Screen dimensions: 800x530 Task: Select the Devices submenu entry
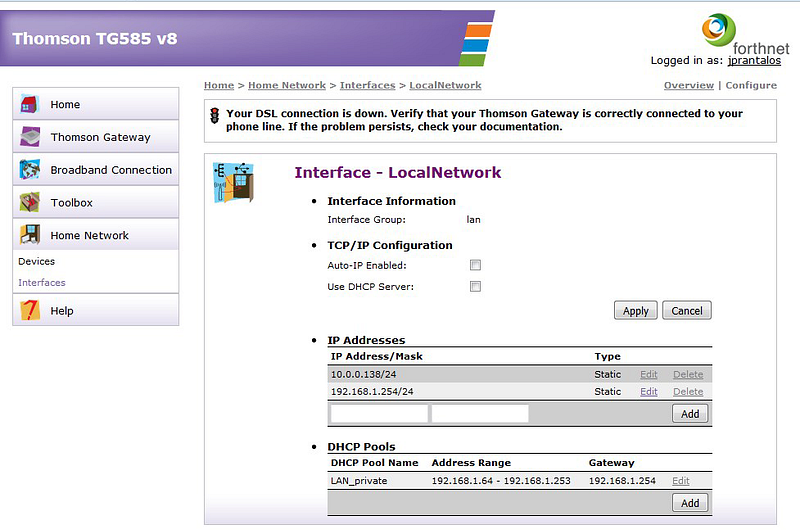[36, 261]
